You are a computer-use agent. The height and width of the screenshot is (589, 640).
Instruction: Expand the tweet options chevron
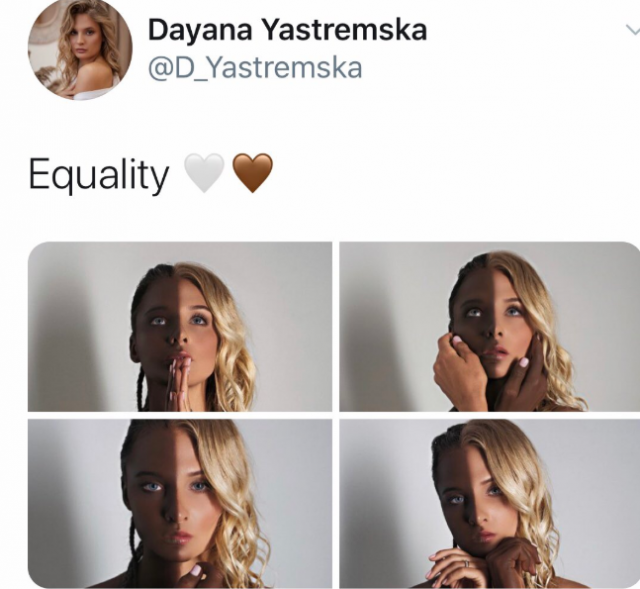[633, 30]
